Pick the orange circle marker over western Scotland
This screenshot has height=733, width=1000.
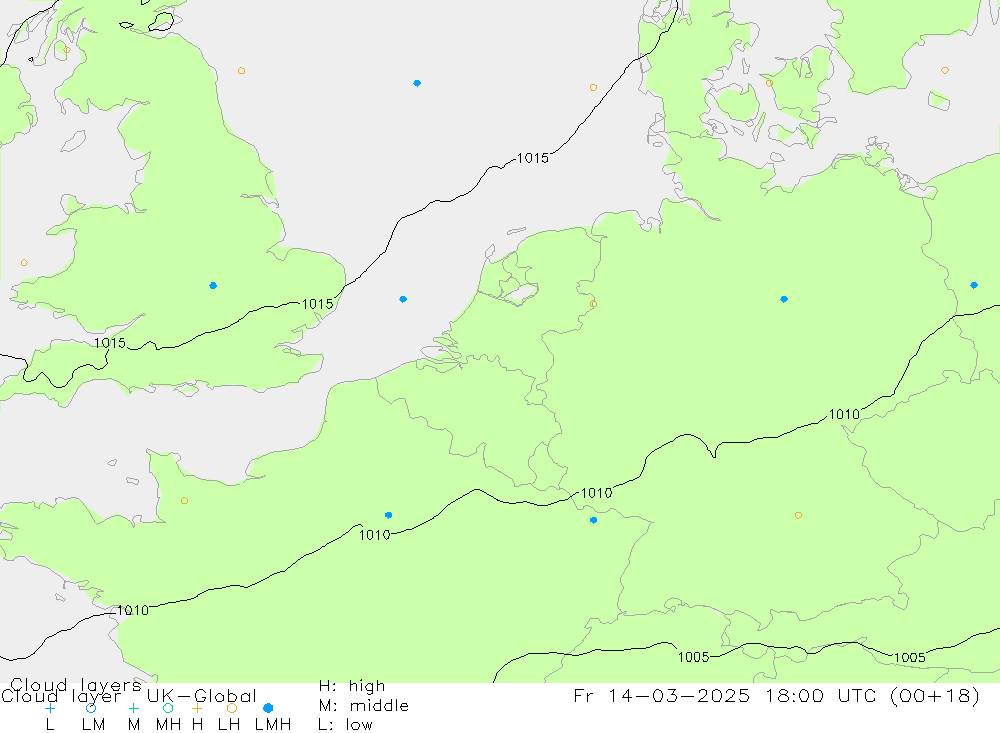tap(67, 50)
